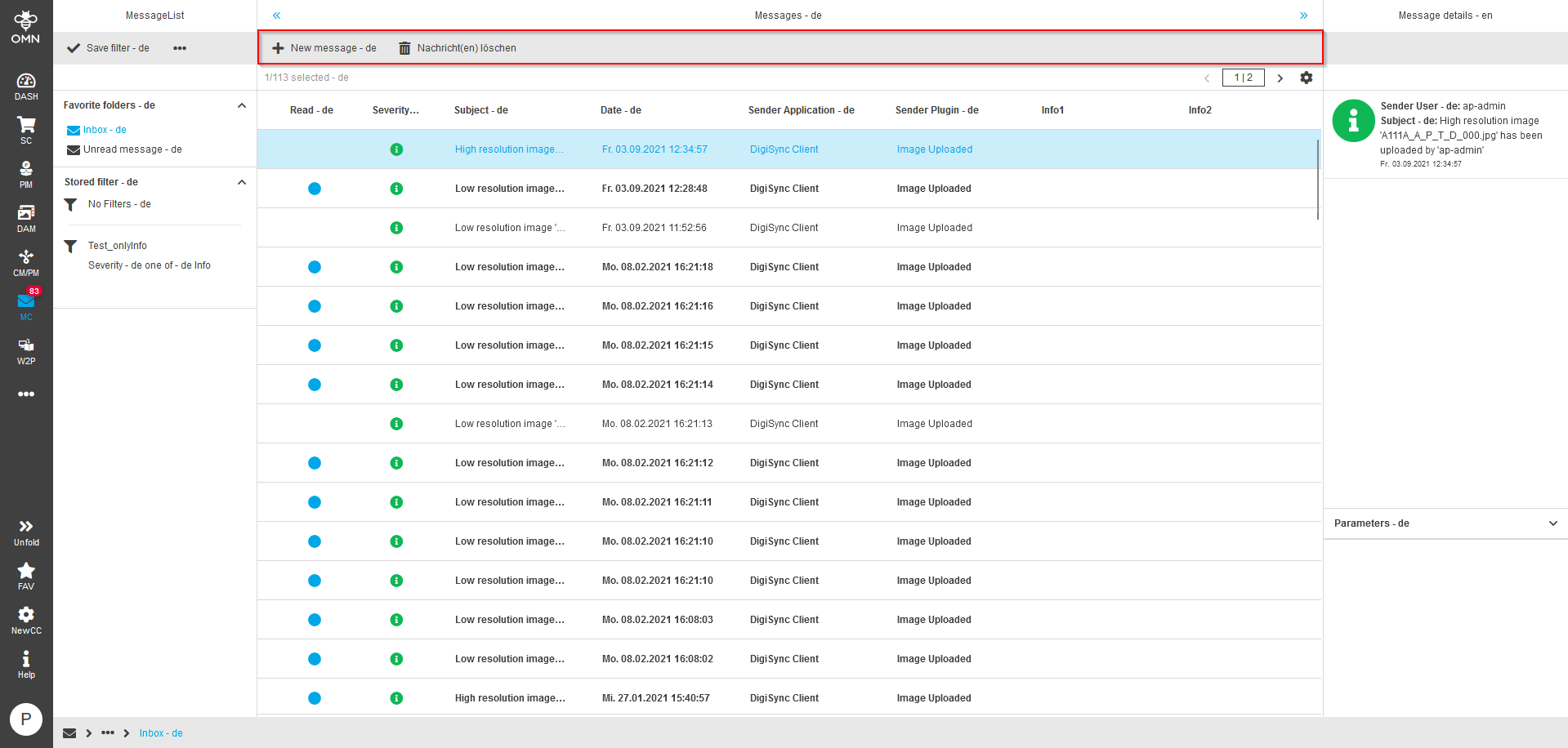This screenshot has width=1568, height=748.
Task: Expand the Parameters panel
Action: (1552, 523)
